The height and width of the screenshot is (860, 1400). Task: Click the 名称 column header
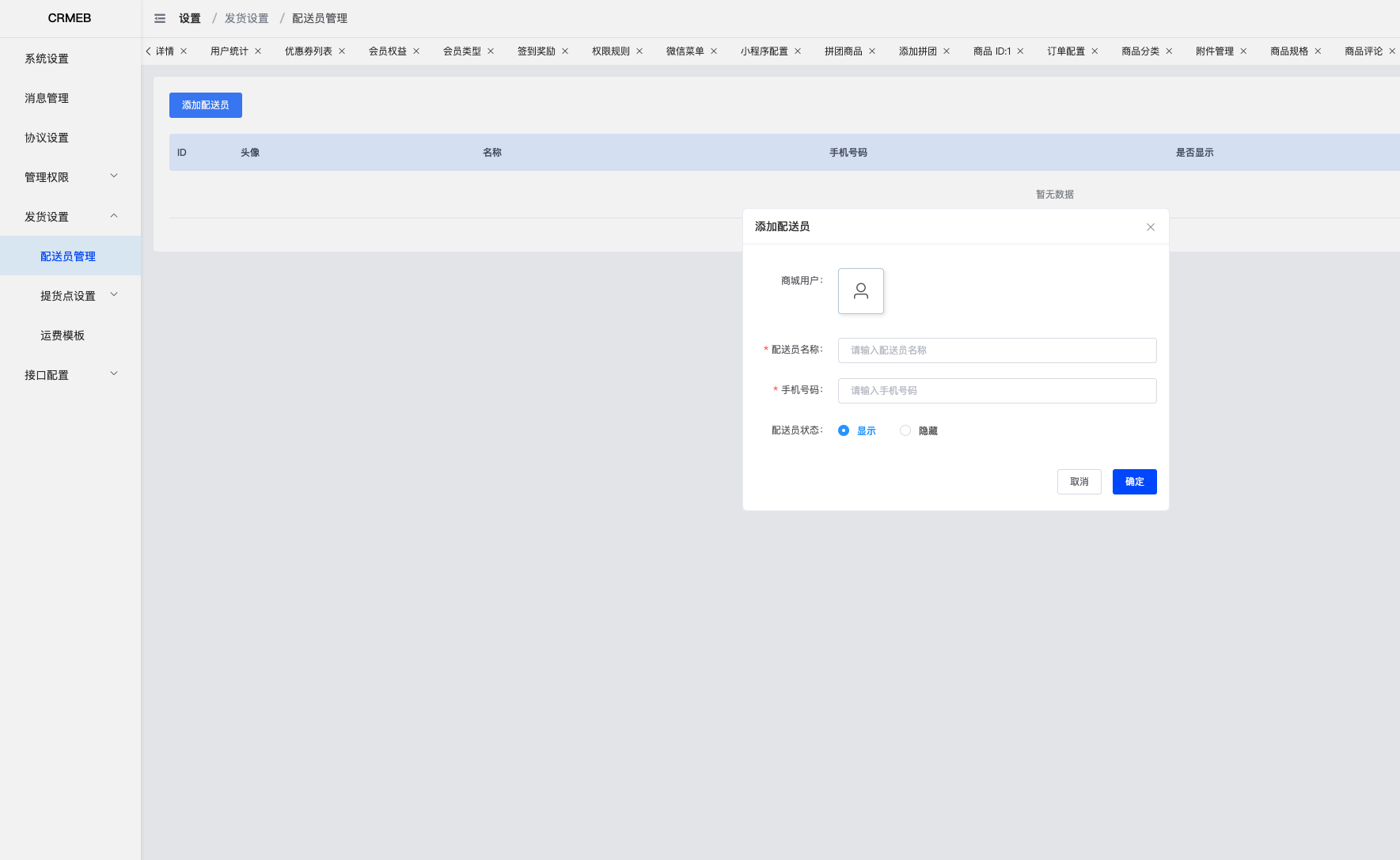[492, 153]
